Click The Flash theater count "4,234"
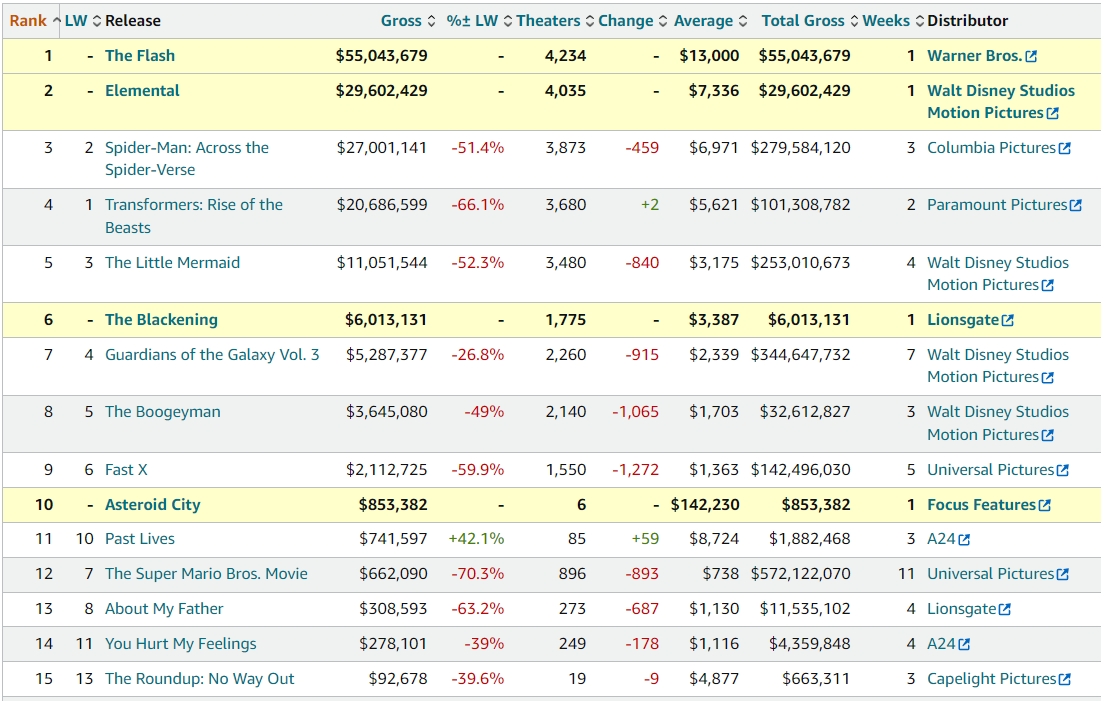 [x=565, y=56]
